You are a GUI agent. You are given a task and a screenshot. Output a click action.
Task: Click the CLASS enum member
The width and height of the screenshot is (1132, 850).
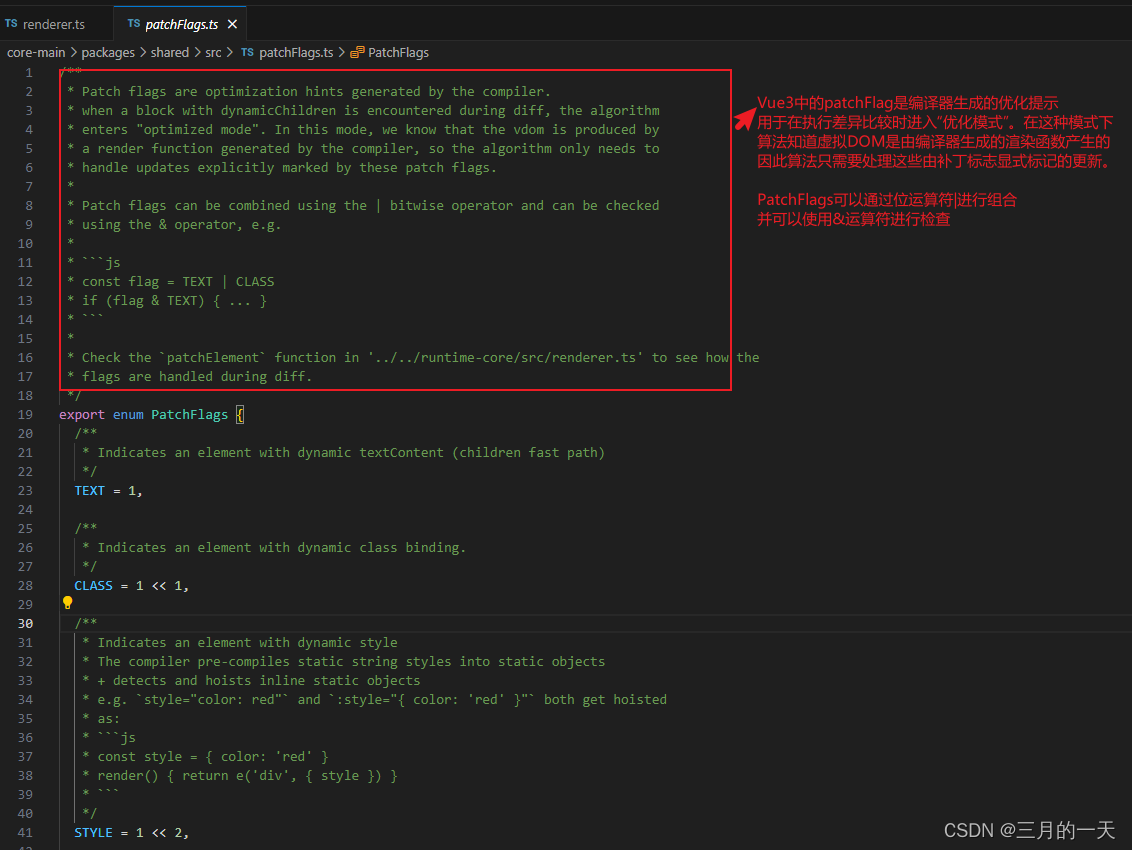click(93, 586)
